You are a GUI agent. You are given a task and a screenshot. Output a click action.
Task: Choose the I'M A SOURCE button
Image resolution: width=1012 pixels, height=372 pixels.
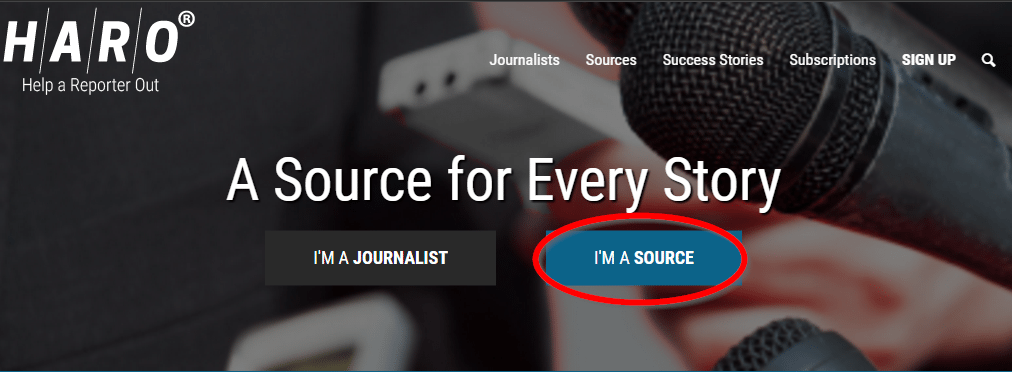[x=643, y=258]
